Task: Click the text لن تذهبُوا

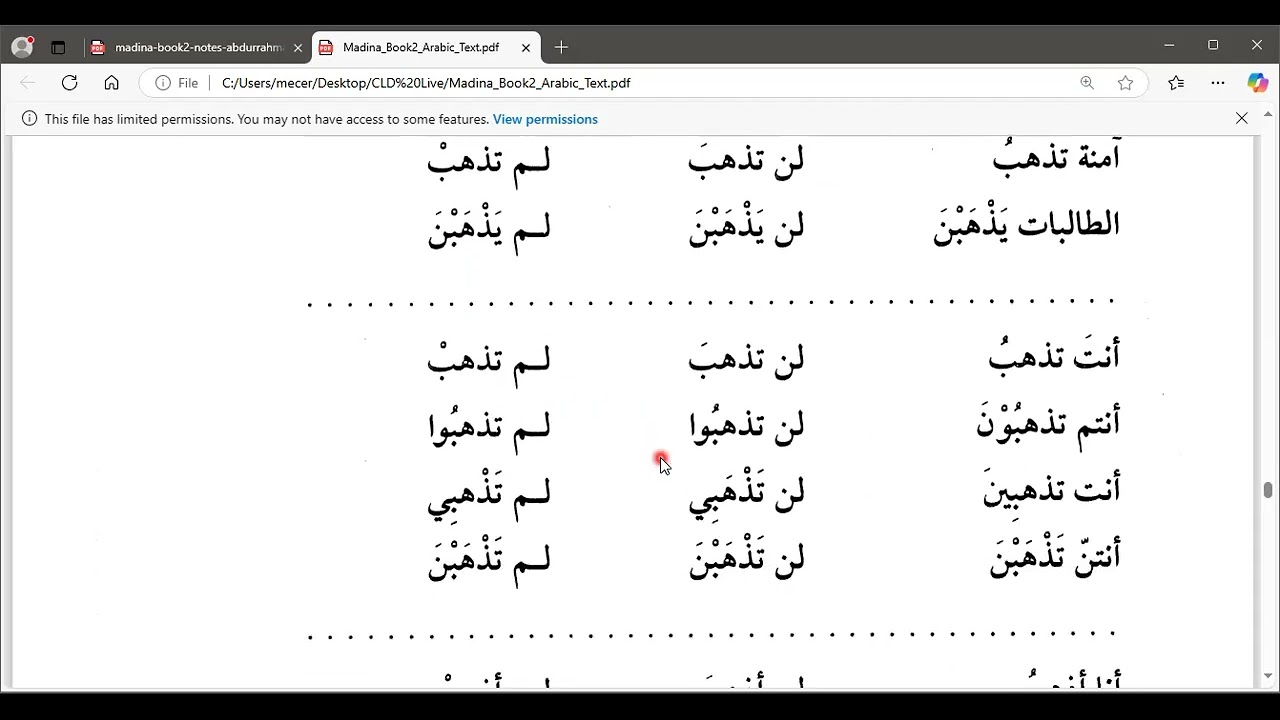Action: pyautogui.click(x=746, y=426)
